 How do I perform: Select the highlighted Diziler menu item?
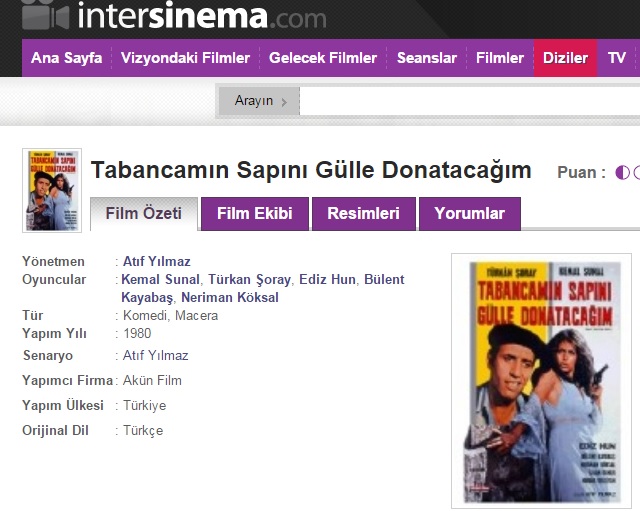(x=565, y=58)
